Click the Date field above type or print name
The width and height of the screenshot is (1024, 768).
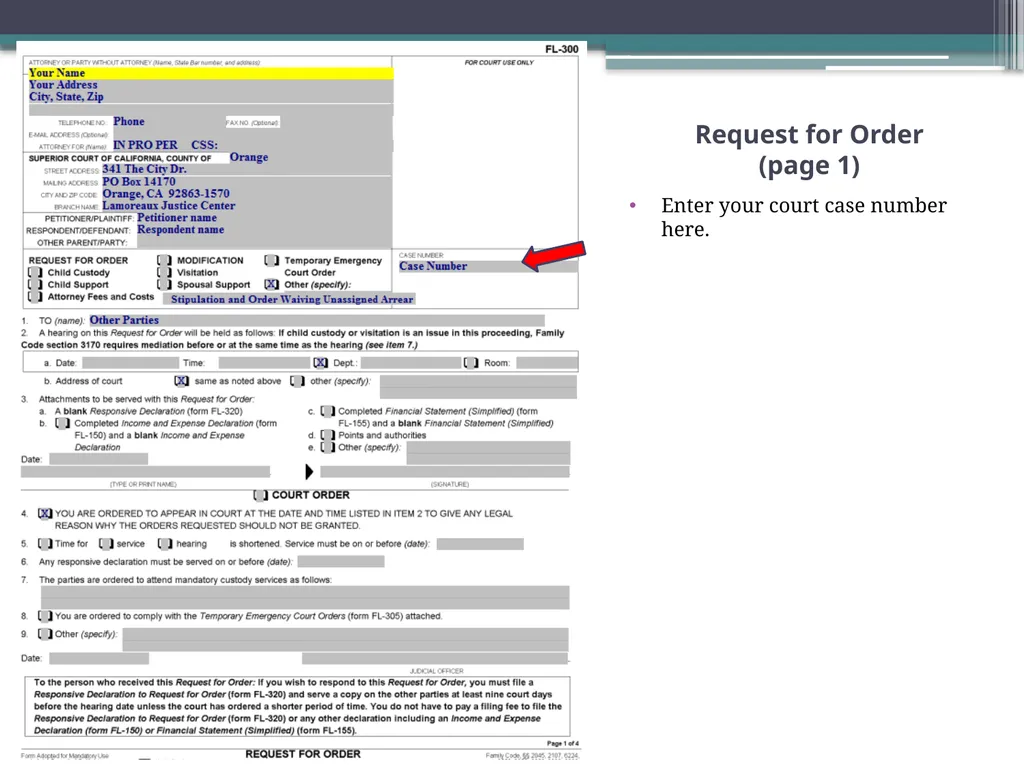click(x=97, y=459)
